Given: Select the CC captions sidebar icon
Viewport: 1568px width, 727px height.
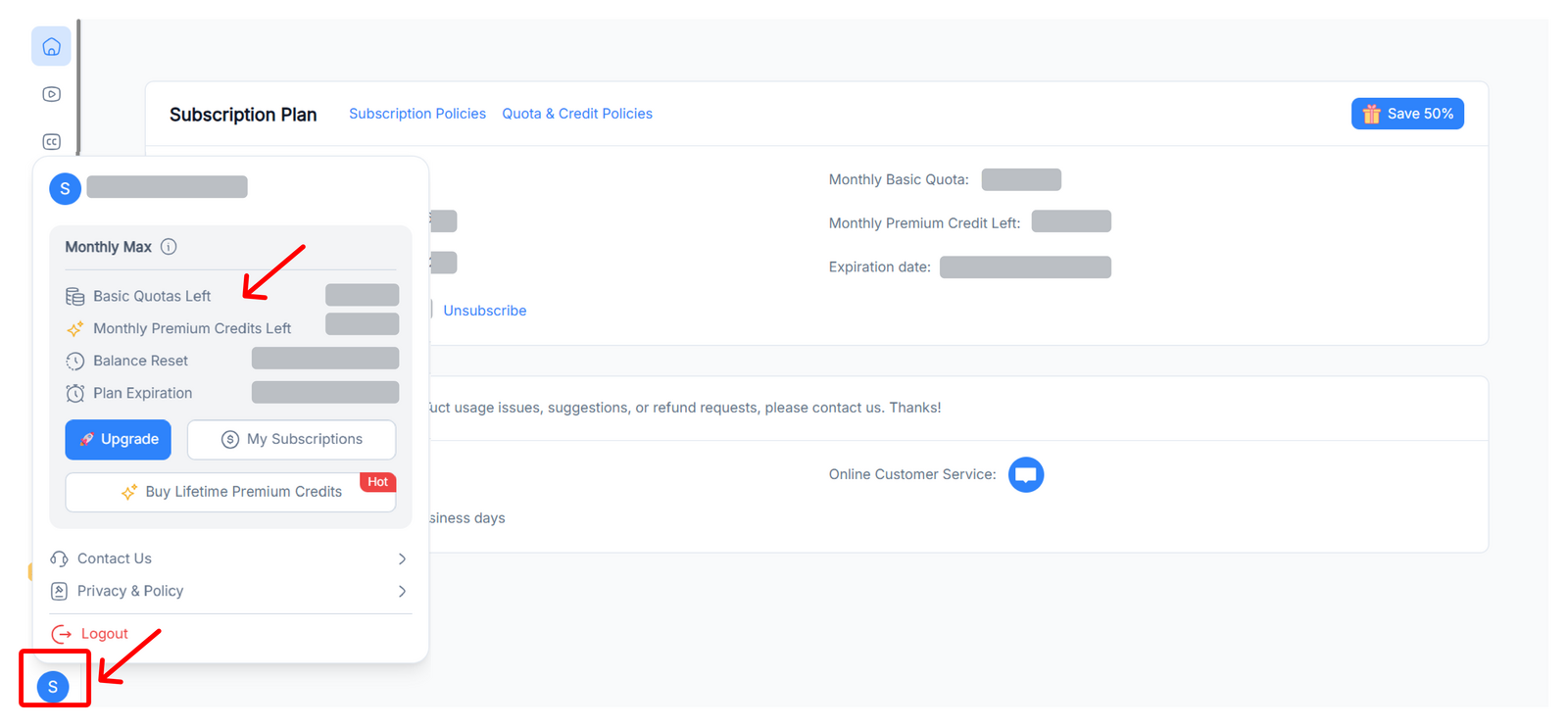Looking at the screenshot, I should point(52,142).
